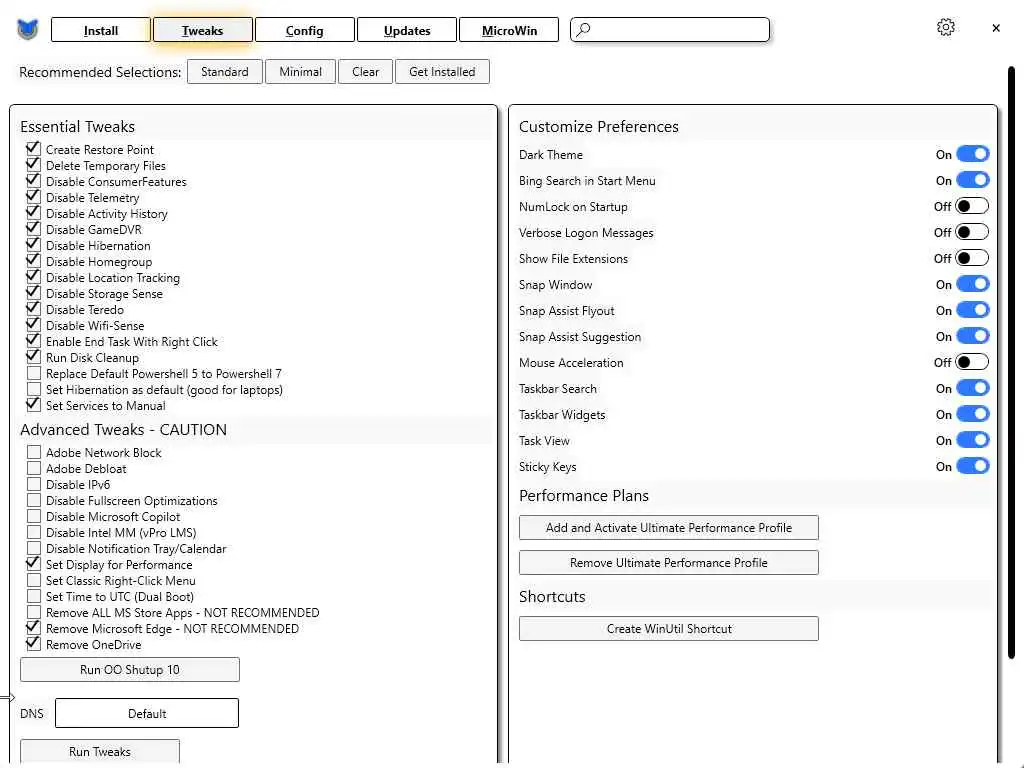1024x768 pixels.
Task: Toggle Disable Homegroup checkbox
Action: (x=33, y=261)
